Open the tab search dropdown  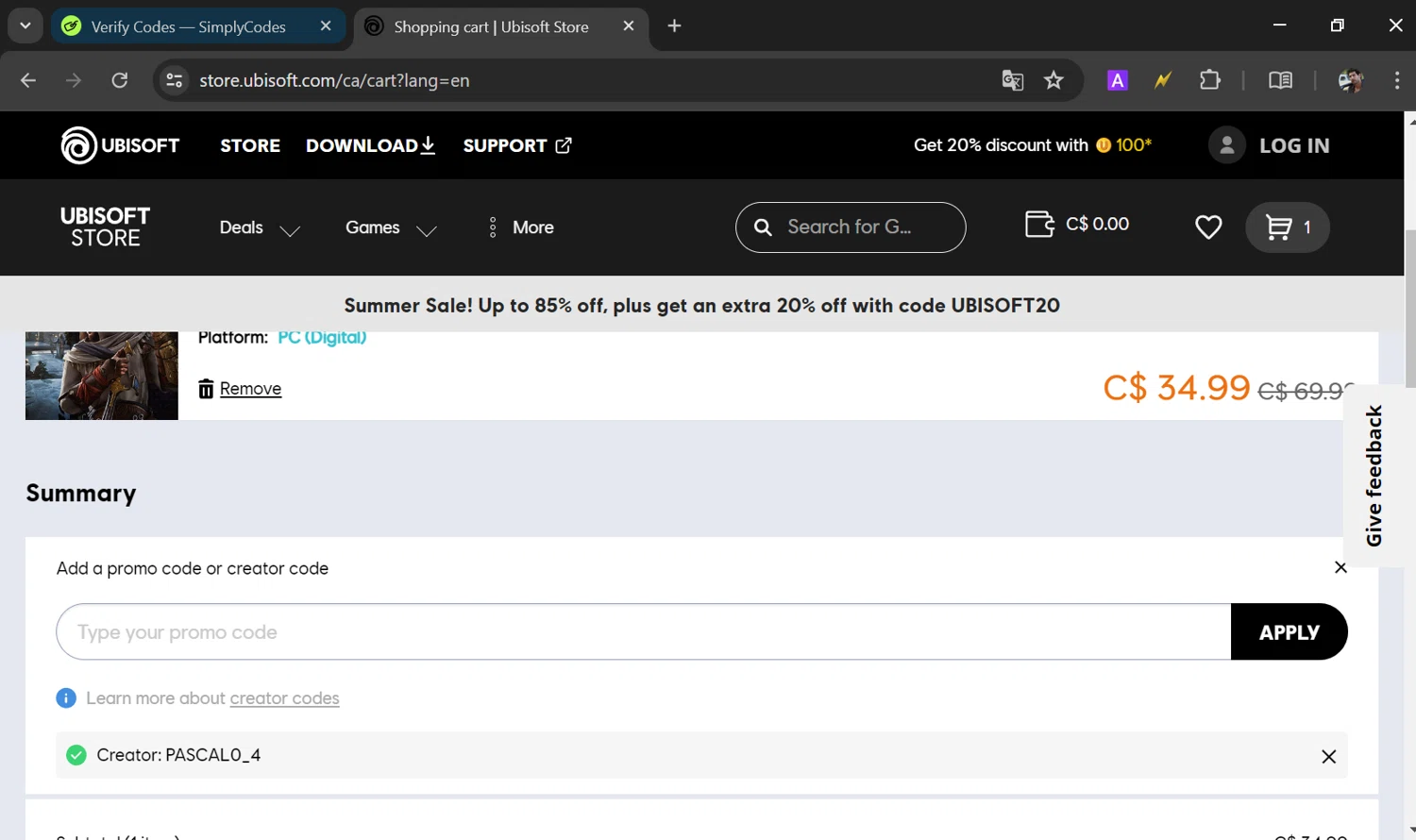click(25, 26)
